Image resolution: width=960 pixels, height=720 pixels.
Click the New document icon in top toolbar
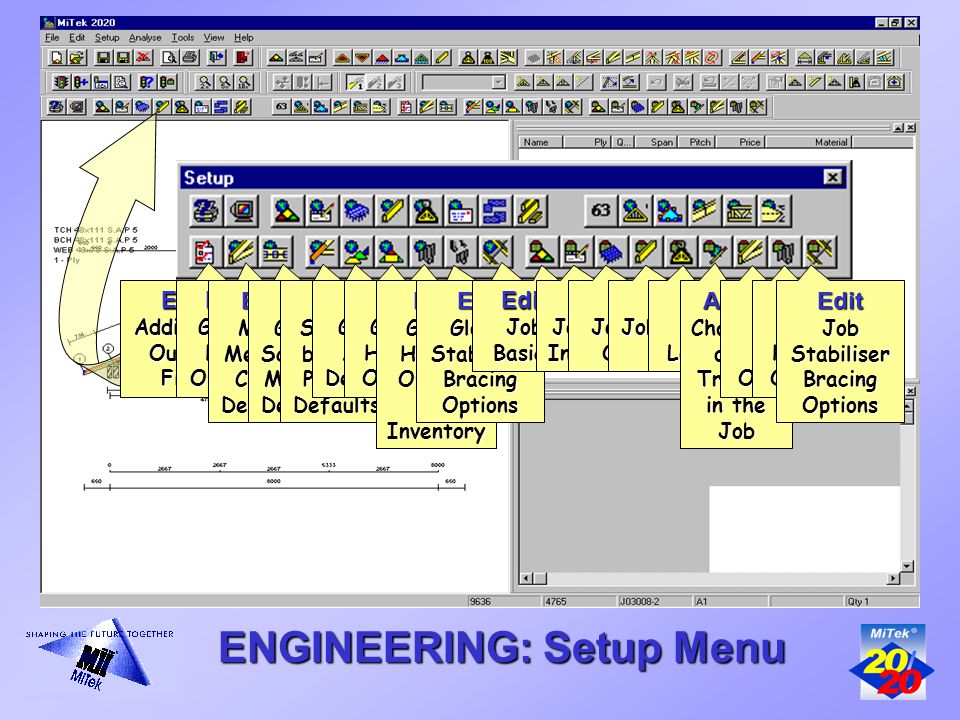click(x=56, y=58)
